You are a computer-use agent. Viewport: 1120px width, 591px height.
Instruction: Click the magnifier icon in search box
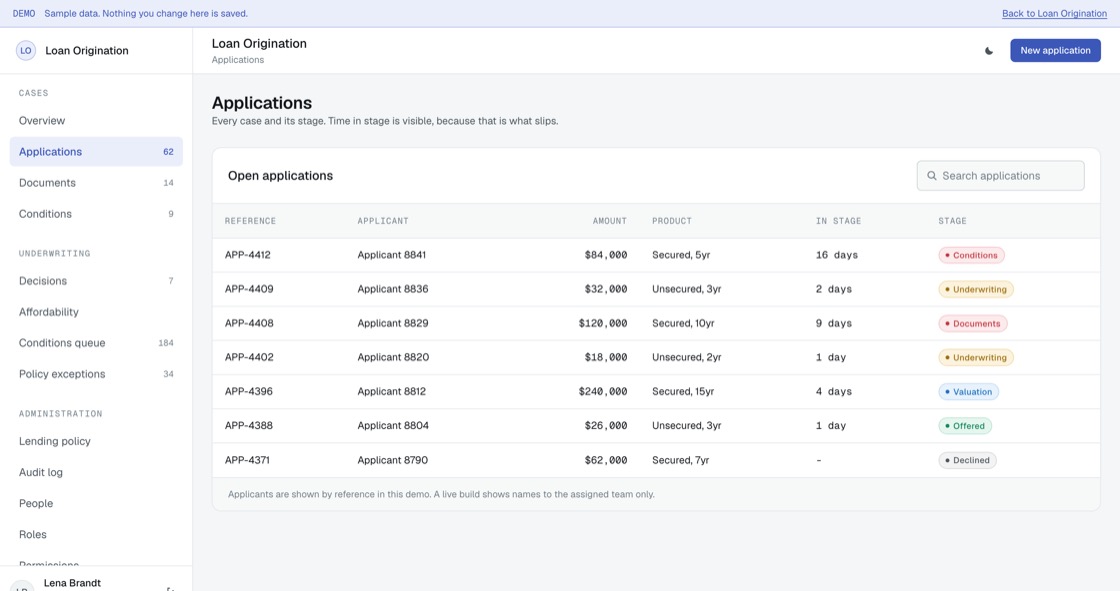(931, 176)
